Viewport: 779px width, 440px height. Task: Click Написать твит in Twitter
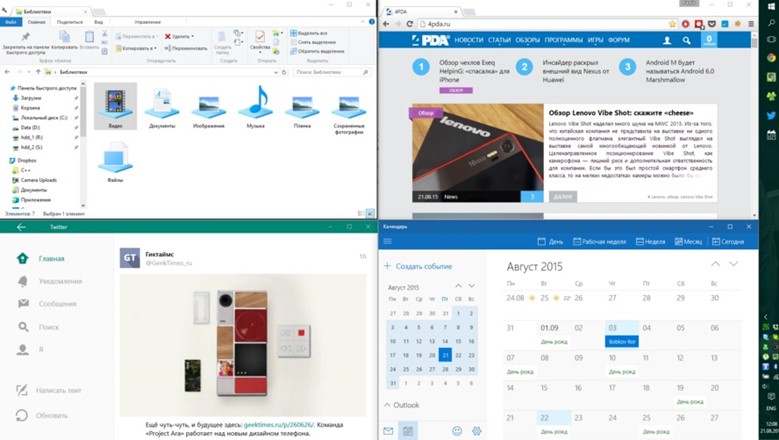point(48,390)
